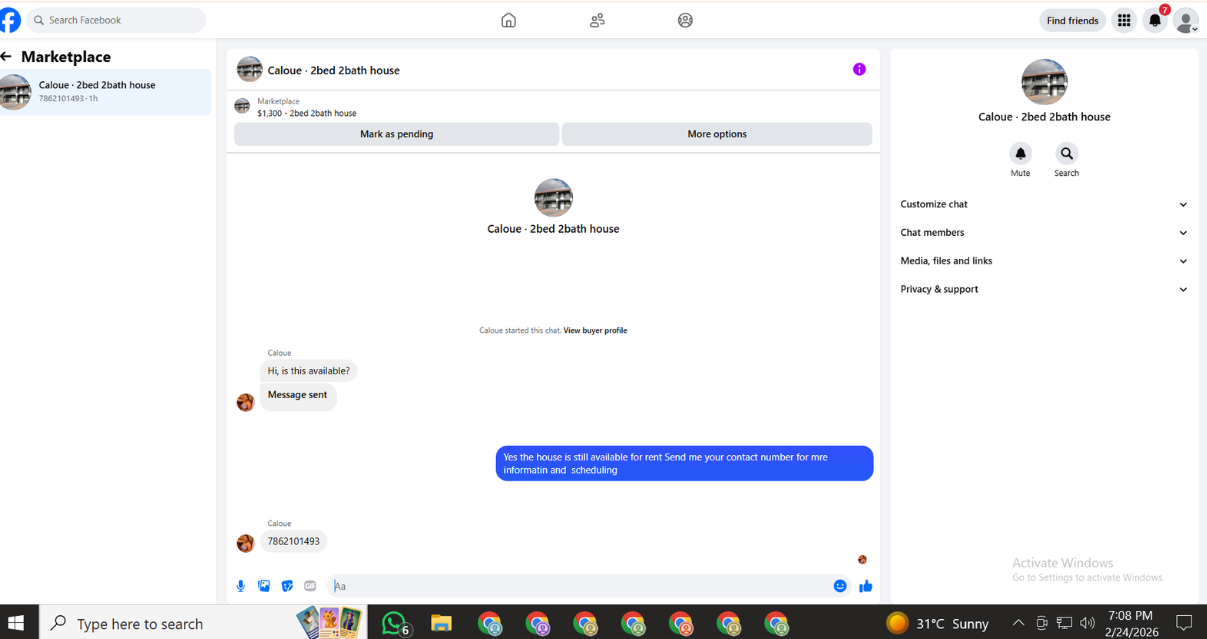Open File Explorer from the taskbar

tap(441, 623)
